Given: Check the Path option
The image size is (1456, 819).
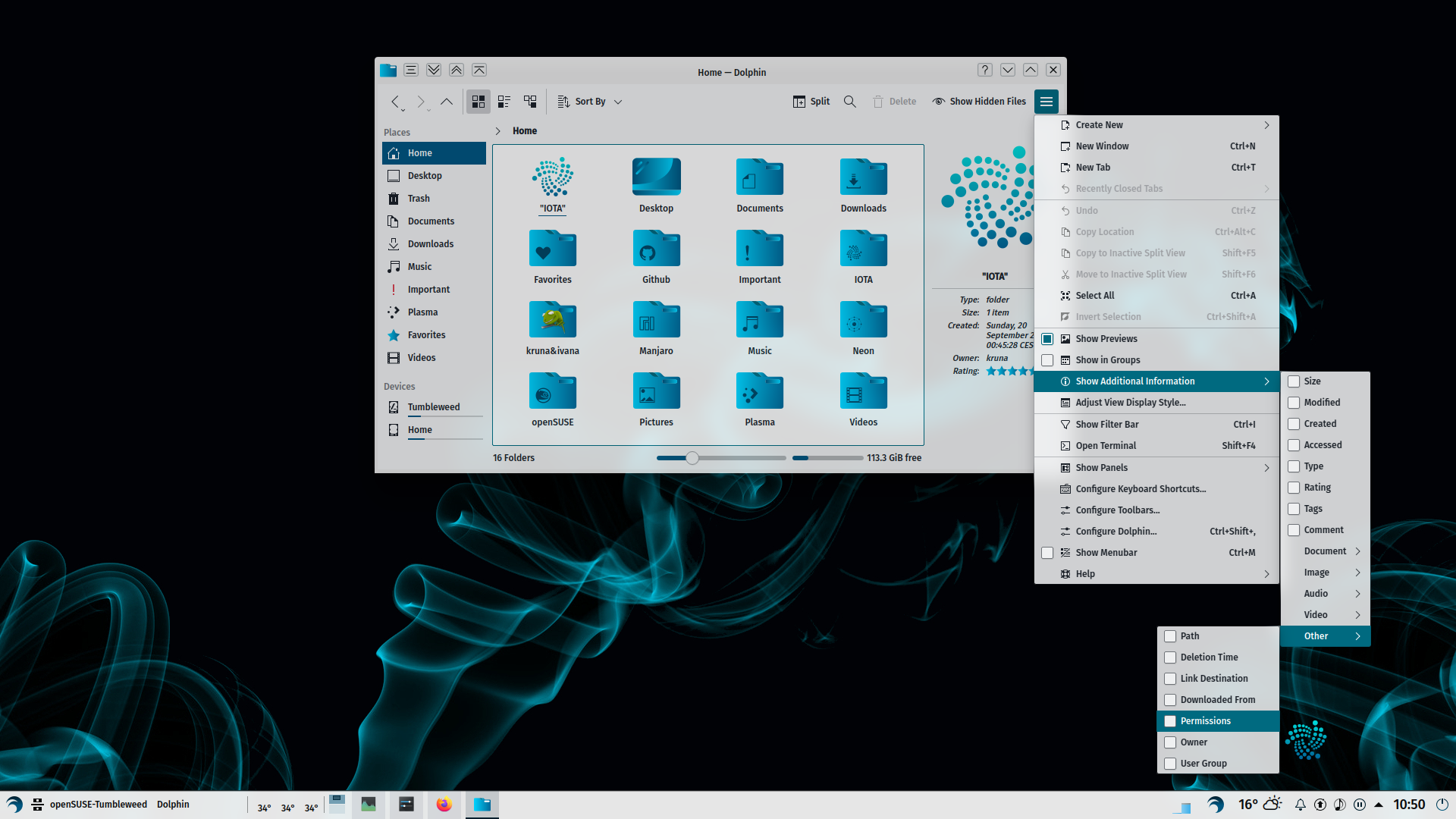Looking at the screenshot, I should click(x=1170, y=636).
